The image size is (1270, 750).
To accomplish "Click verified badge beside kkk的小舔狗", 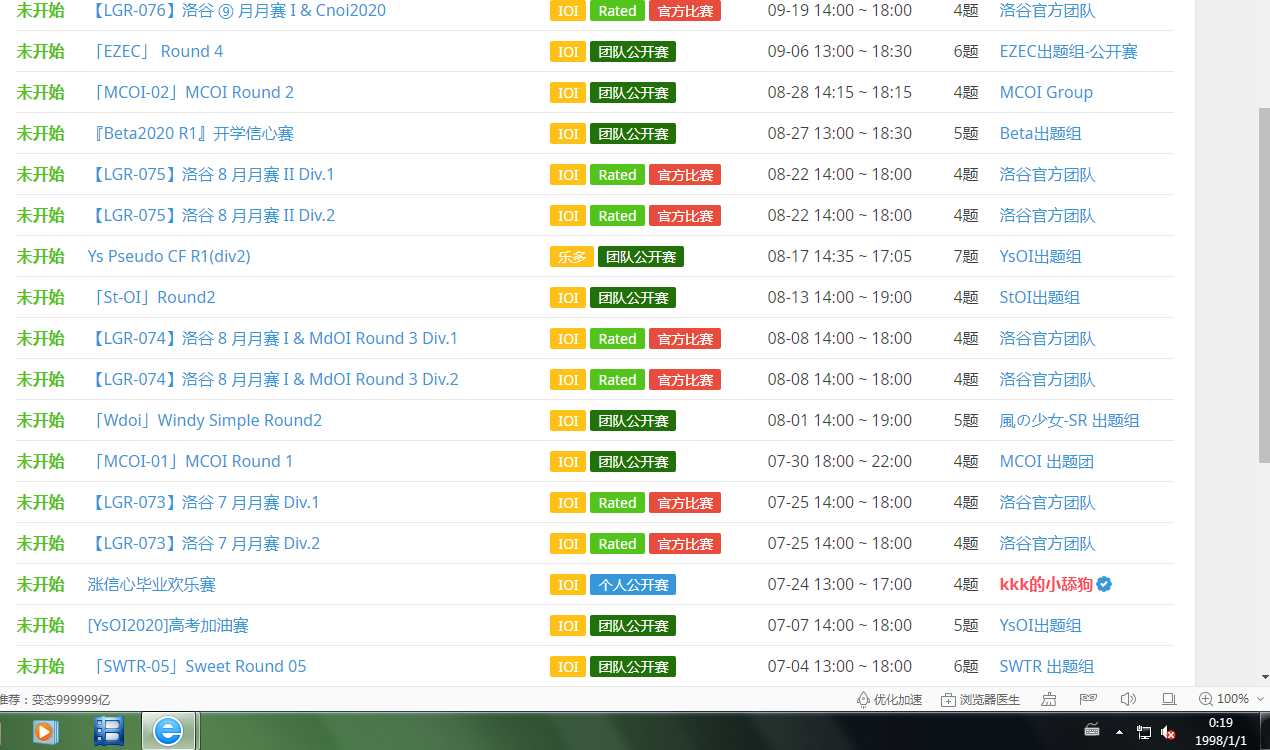I will coord(1104,584).
